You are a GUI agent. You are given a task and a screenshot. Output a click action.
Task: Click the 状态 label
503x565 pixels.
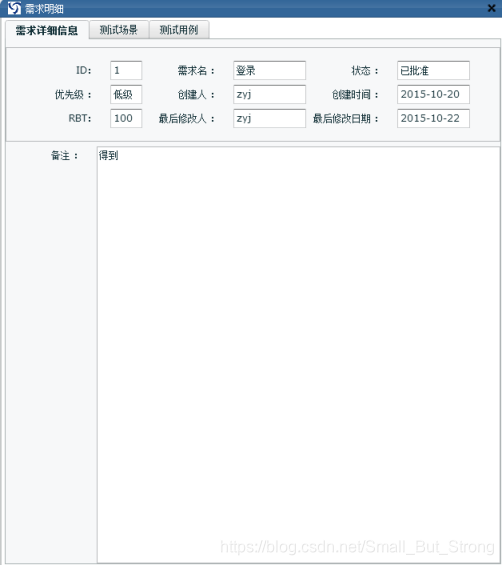click(365, 71)
